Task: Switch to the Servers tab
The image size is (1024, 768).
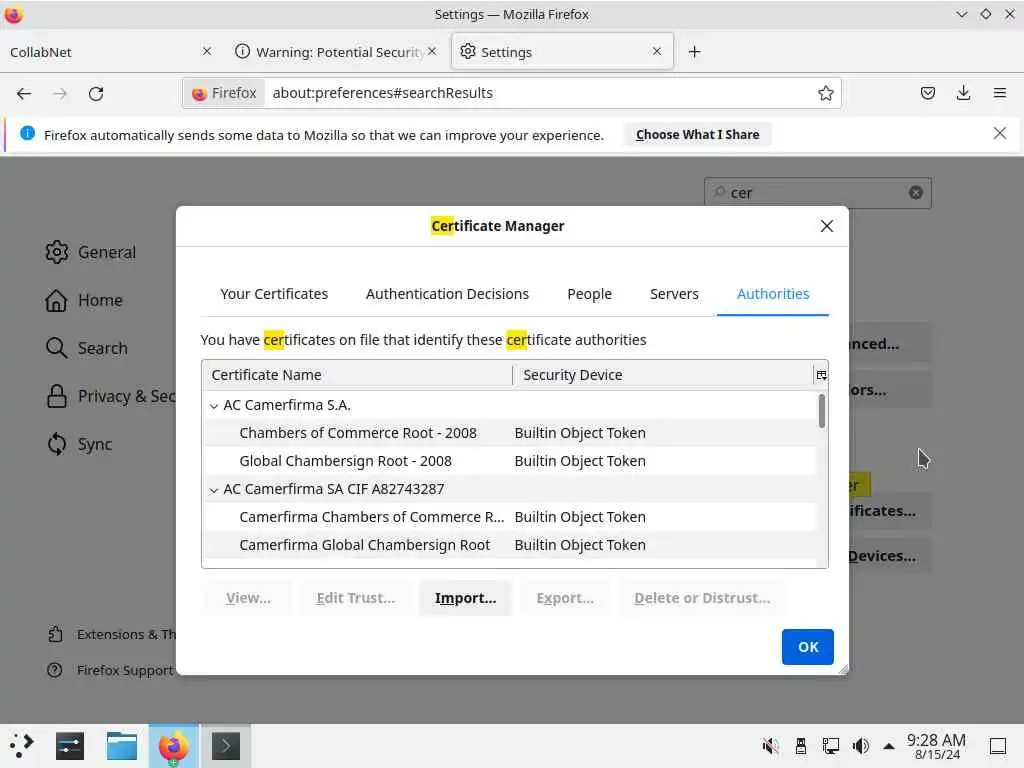Action: [x=675, y=294]
